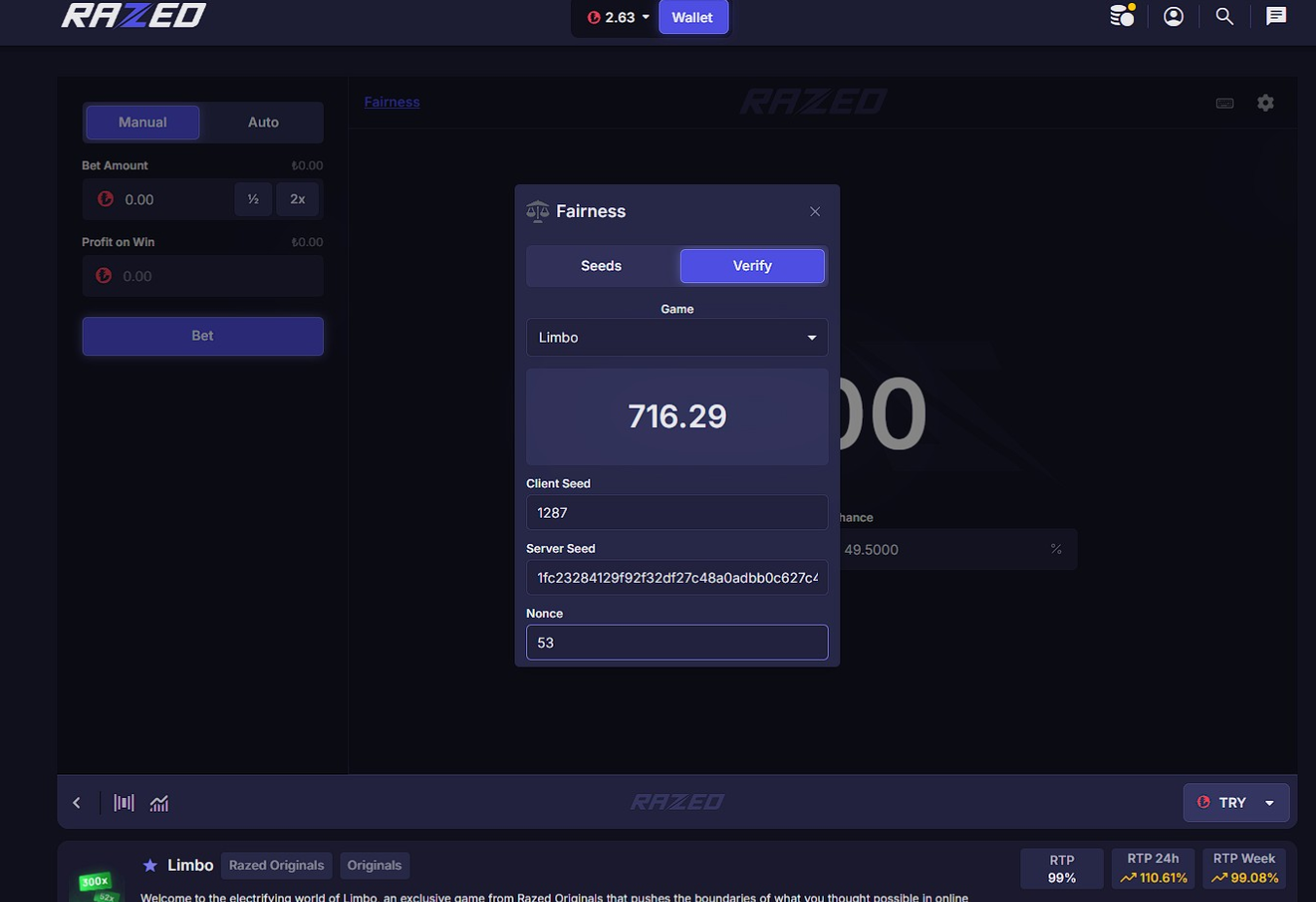This screenshot has height=902, width=1316.
Task: Expand the Game dropdown showing Limbo
Action: tap(677, 338)
